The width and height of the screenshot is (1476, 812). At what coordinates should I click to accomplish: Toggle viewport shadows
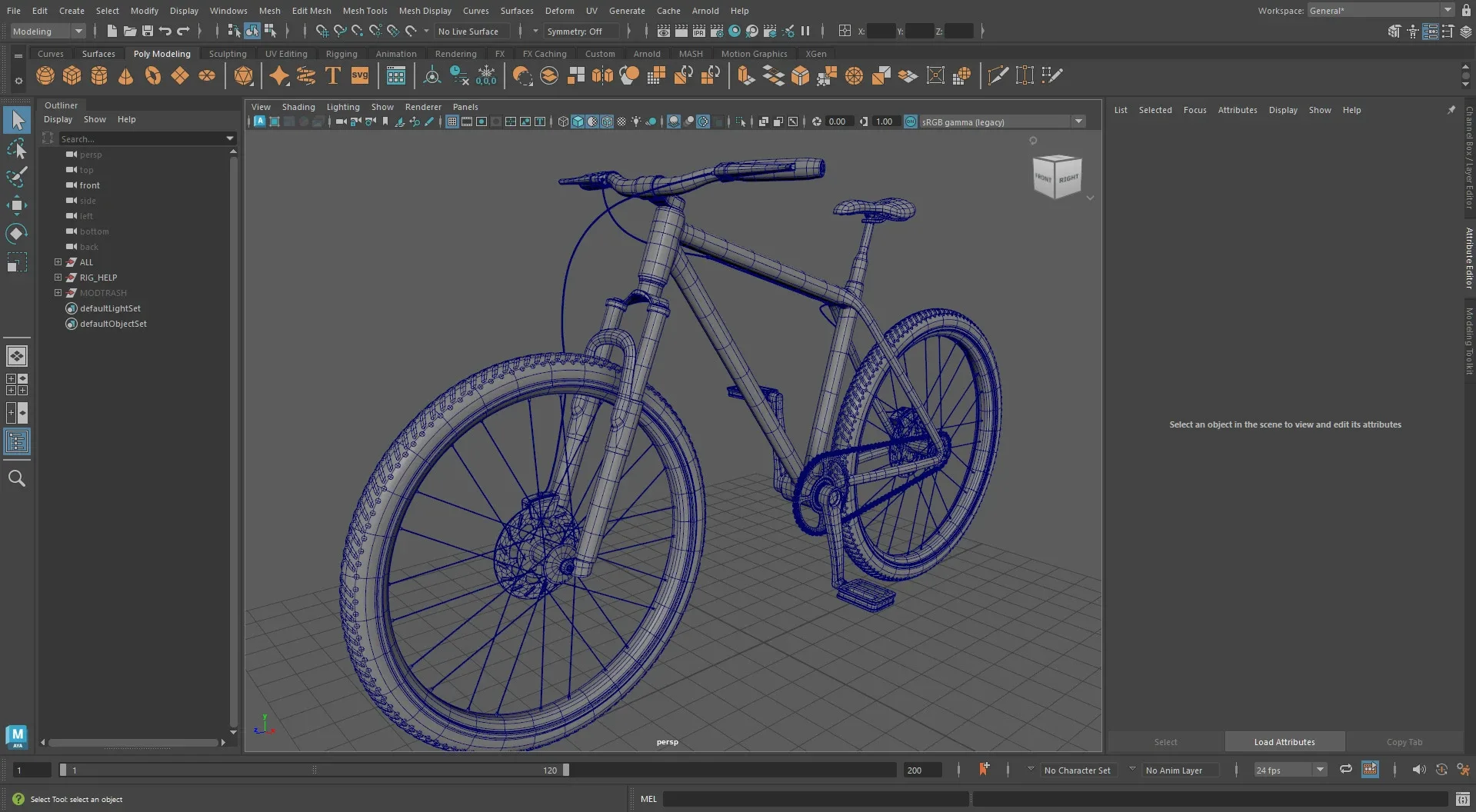click(x=651, y=121)
